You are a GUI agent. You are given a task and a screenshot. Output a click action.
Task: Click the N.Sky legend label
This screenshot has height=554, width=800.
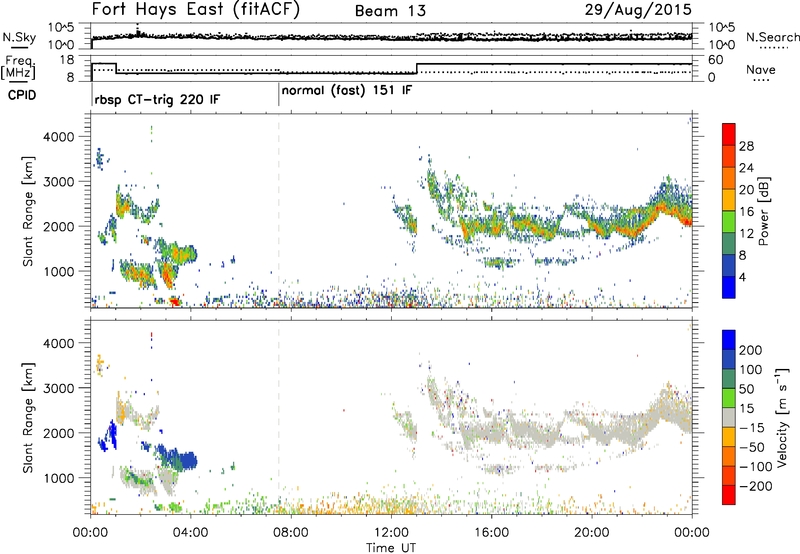[x=19, y=37]
